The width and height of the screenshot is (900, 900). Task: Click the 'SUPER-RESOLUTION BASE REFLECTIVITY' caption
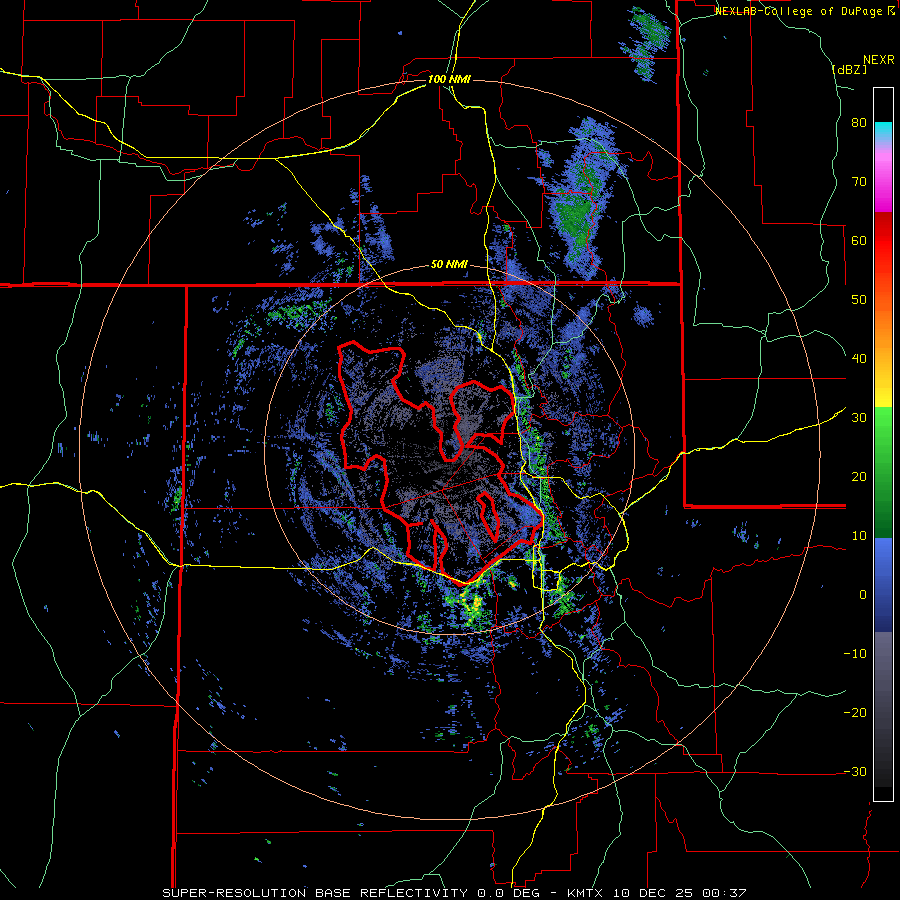314,893
